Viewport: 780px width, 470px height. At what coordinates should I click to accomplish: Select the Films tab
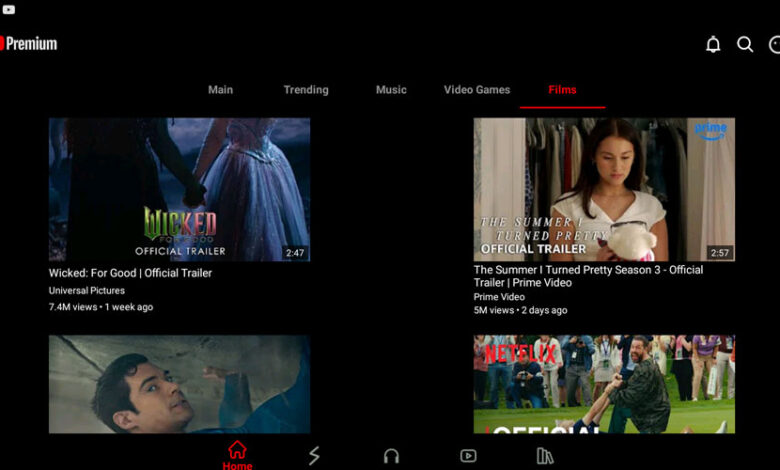(x=562, y=90)
